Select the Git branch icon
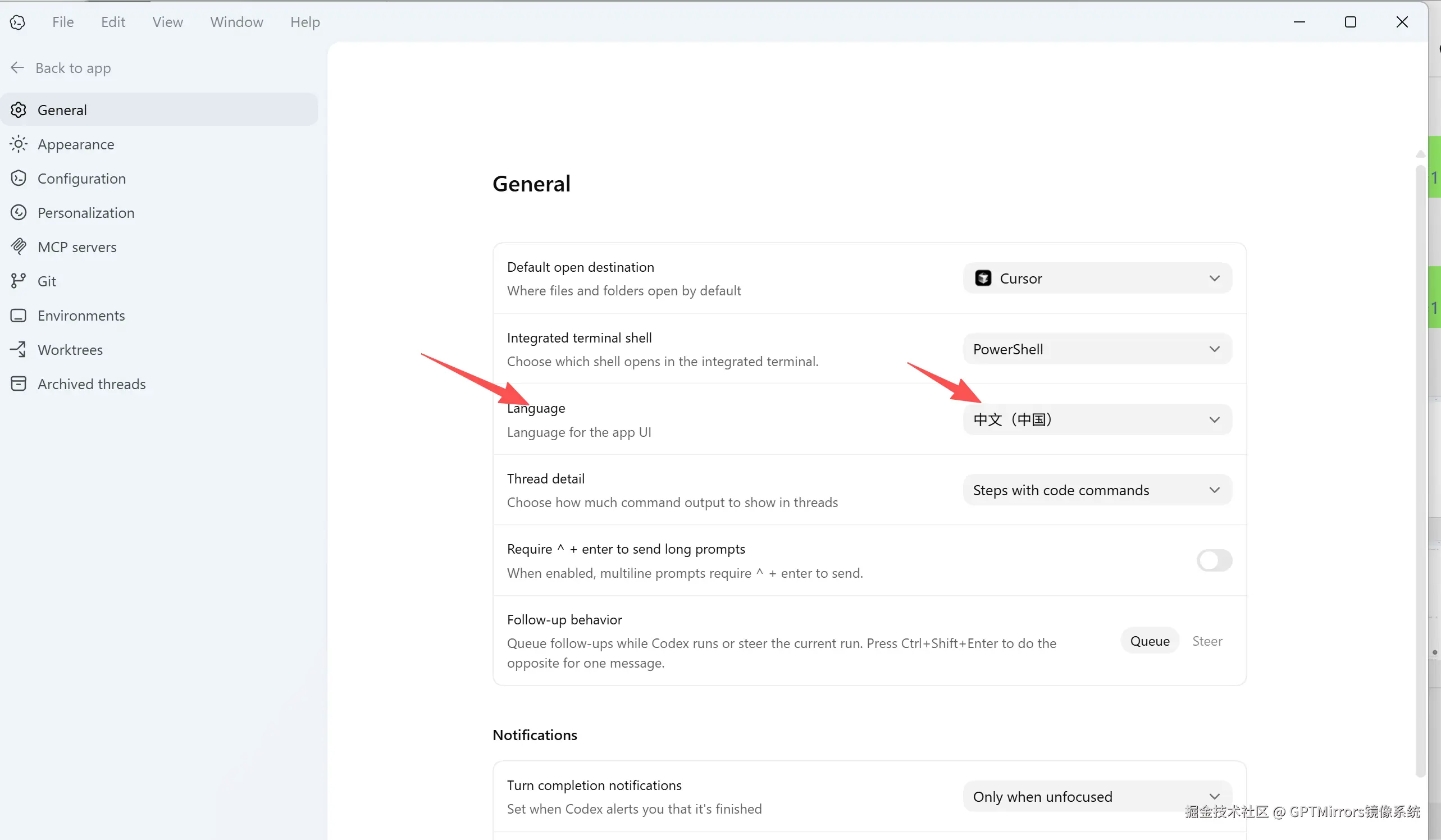 19,281
